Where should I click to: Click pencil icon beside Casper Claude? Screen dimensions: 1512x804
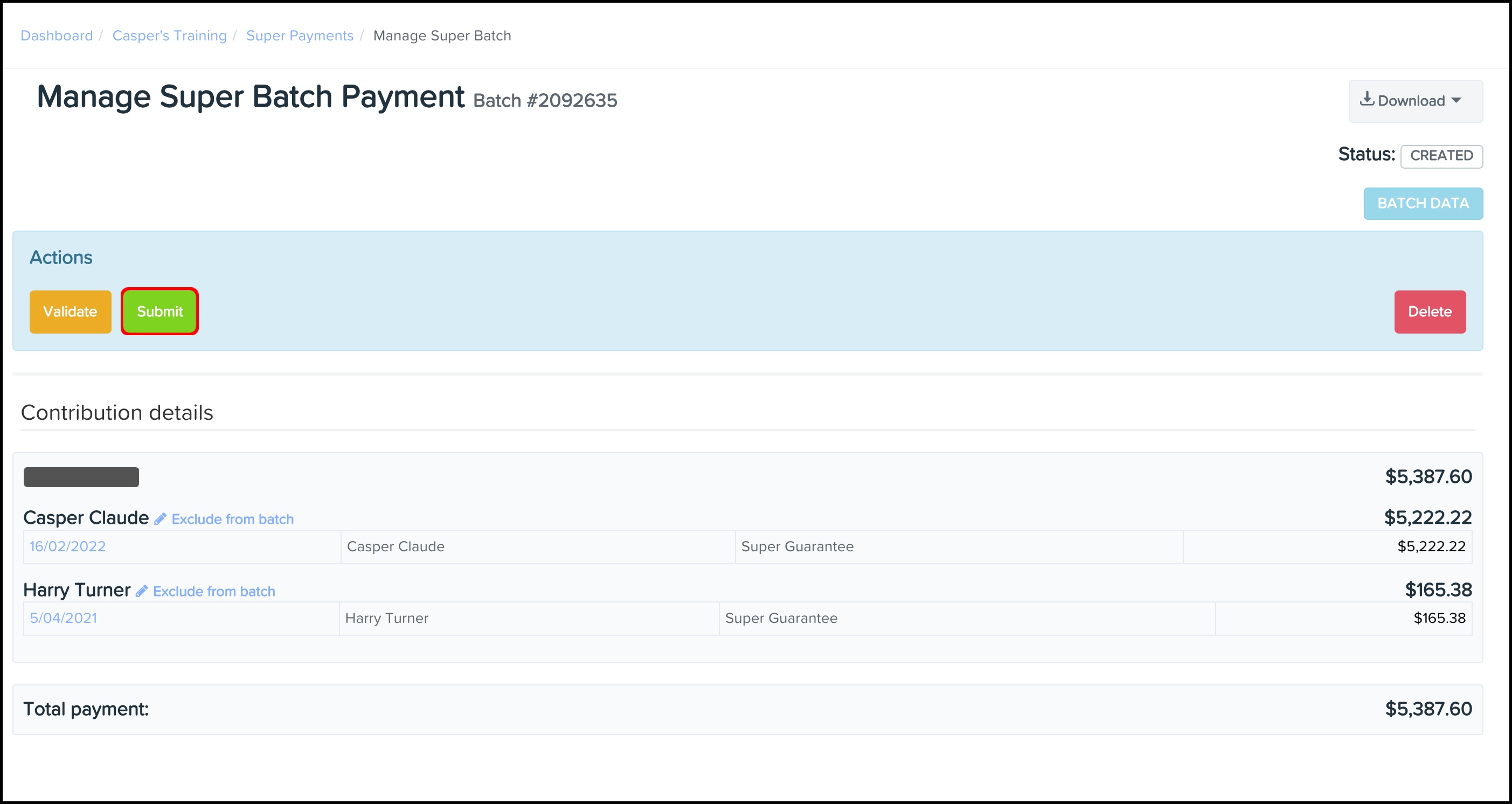coord(159,519)
